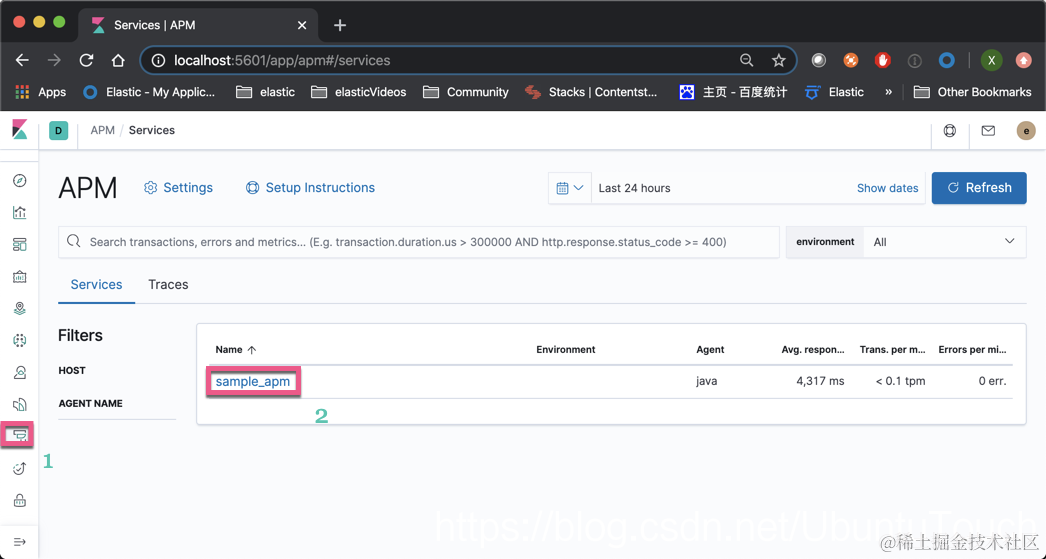The height and width of the screenshot is (559, 1046).
Task: Open a new browser tab
Action: (x=340, y=25)
